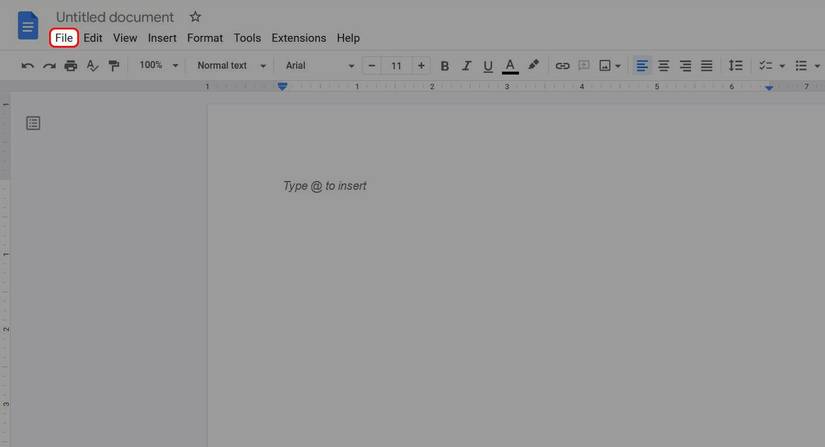
Task: Insert a link
Action: tap(562, 66)
